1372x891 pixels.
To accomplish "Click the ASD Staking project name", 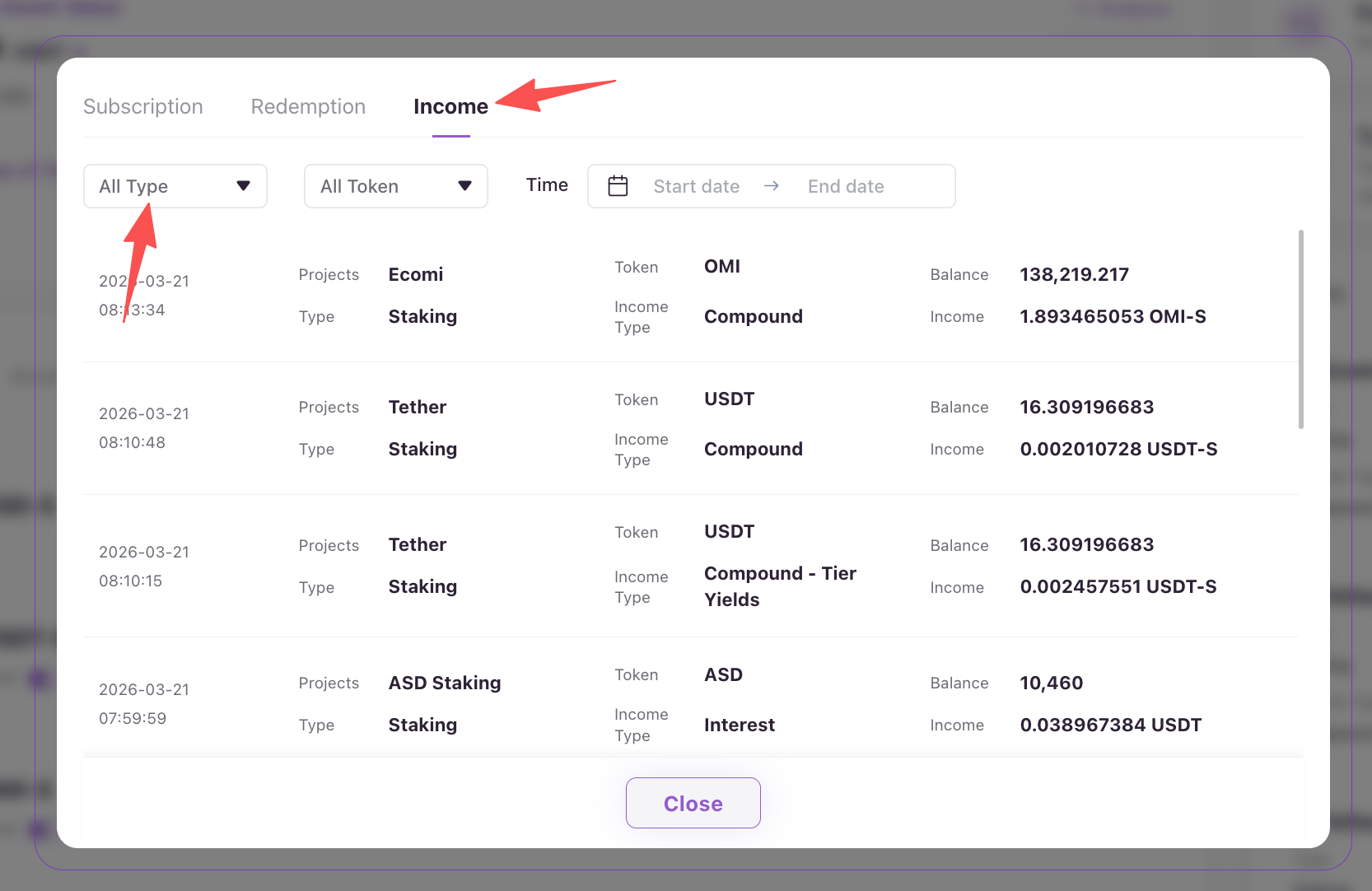I will point(445,683).
